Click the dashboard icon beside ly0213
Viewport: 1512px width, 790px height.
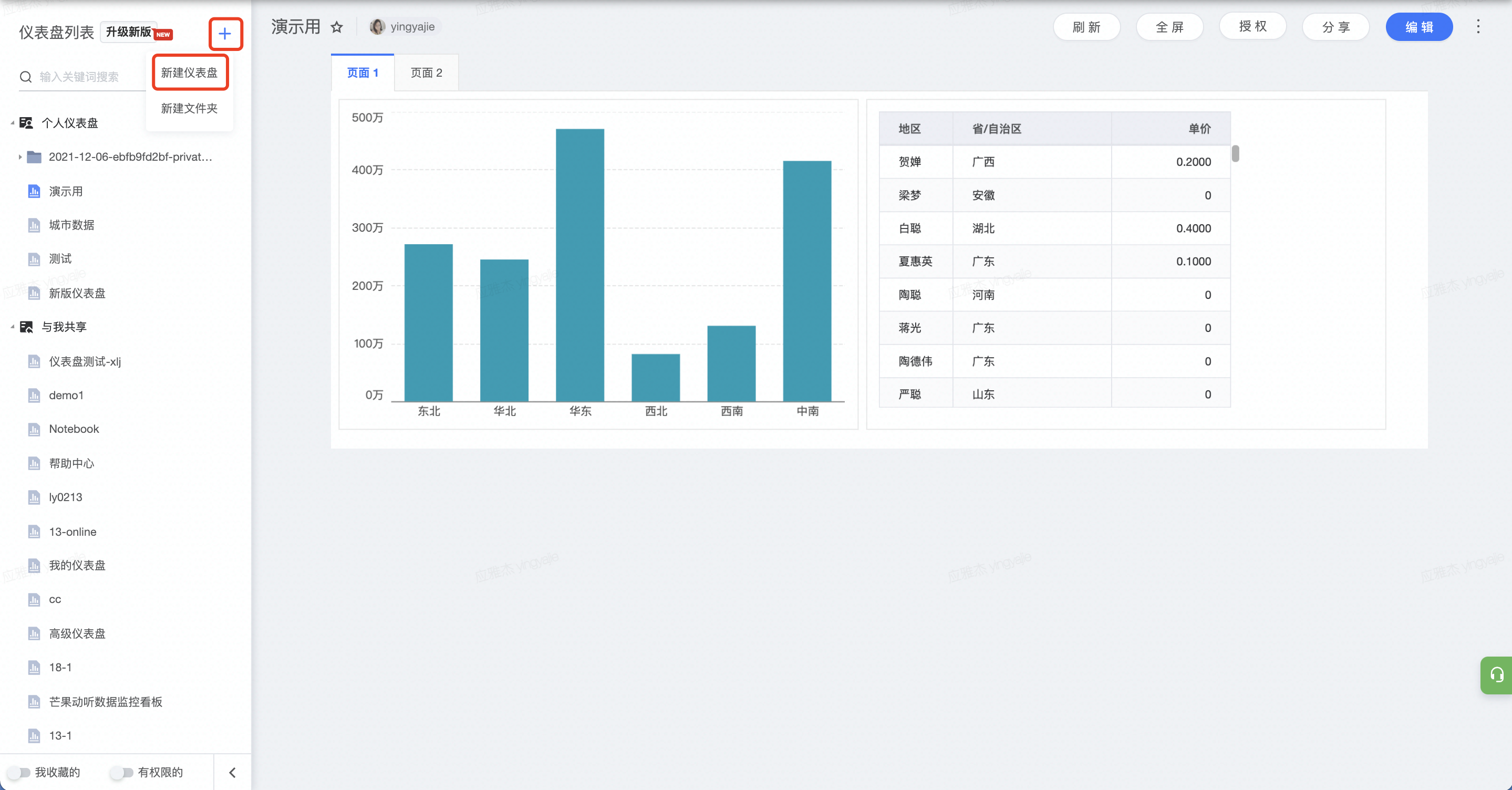(x=34, y=497)
